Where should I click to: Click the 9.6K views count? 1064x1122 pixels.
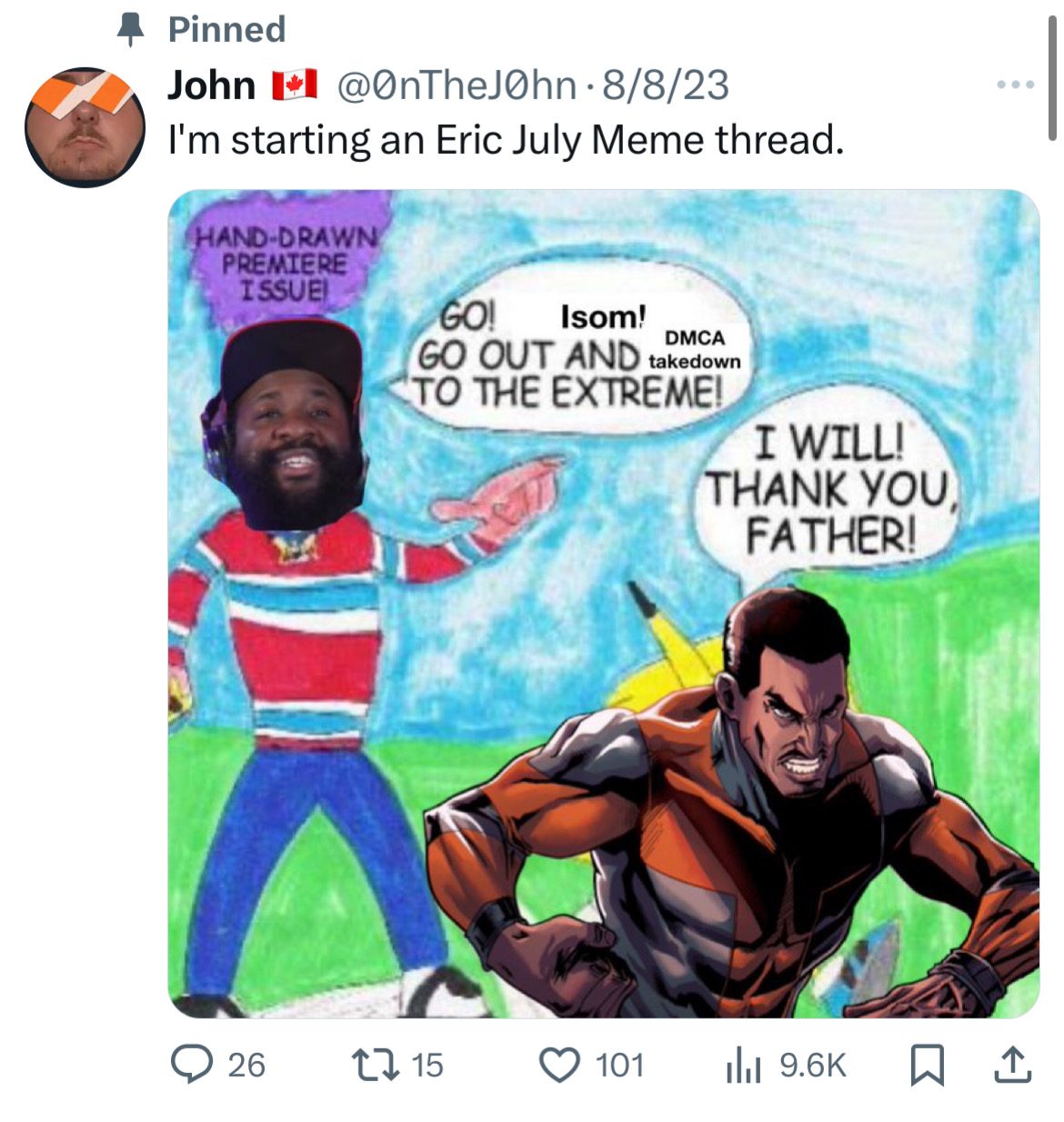pyautogui.click(x=813, y=1065)
